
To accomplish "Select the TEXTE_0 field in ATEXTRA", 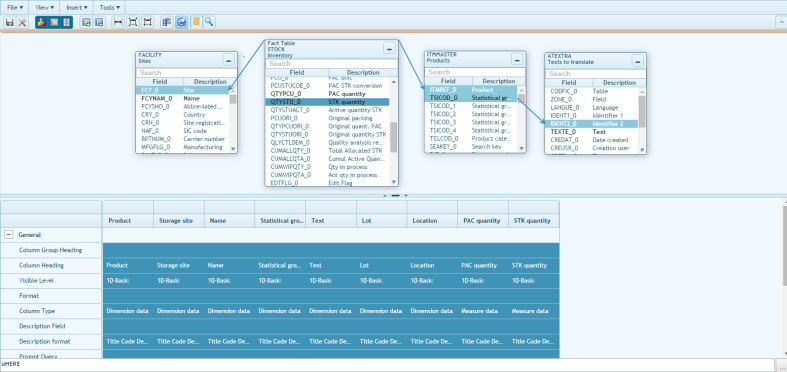I will 592,132.
